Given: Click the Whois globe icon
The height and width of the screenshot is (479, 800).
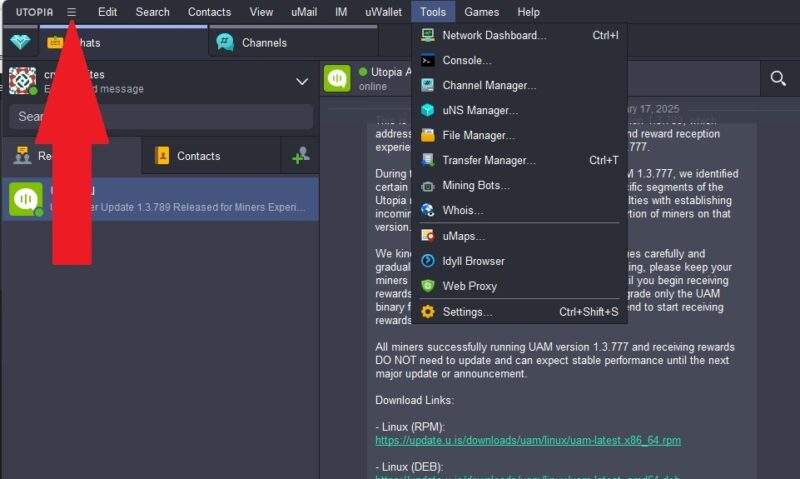Looking at the screenshot, I should point(428,210).
